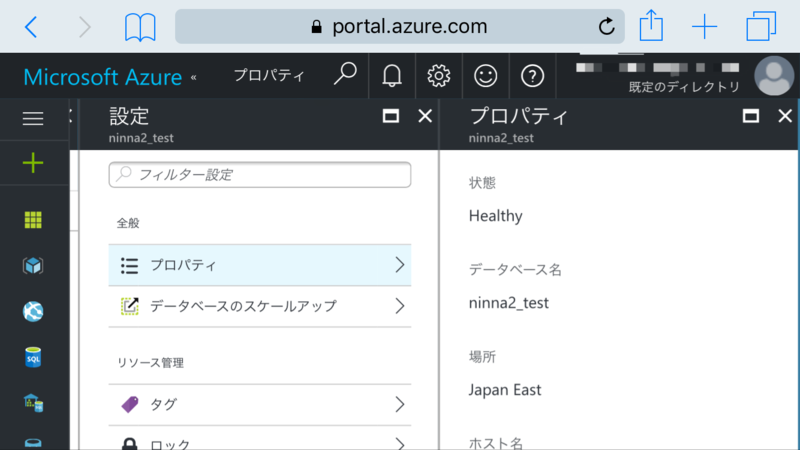Expand the プロパティ row chevron
Image resolution: width=800 pixels, height=450 pixels.
[399, 265]
